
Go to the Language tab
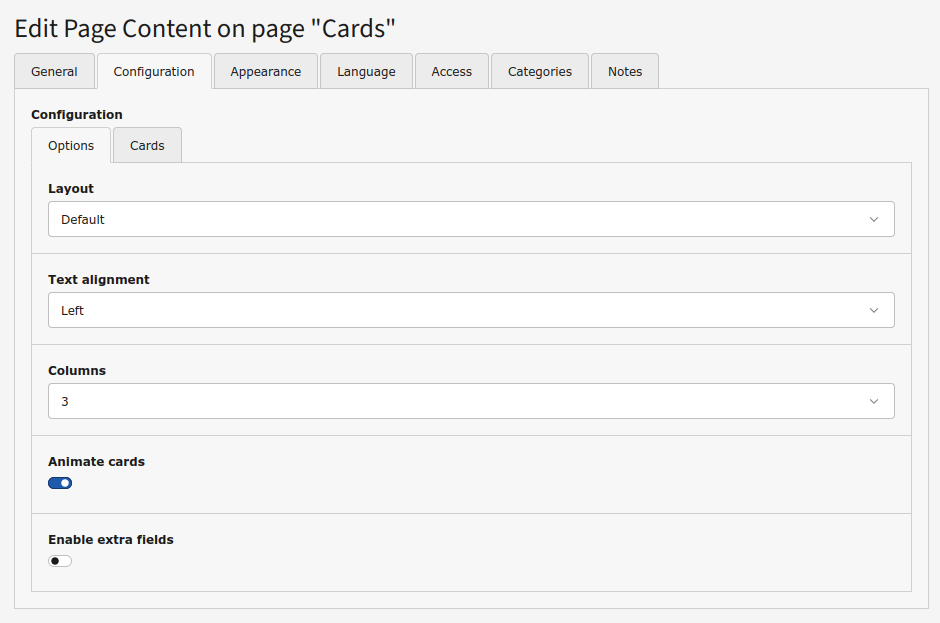click(x=366, y=72)
